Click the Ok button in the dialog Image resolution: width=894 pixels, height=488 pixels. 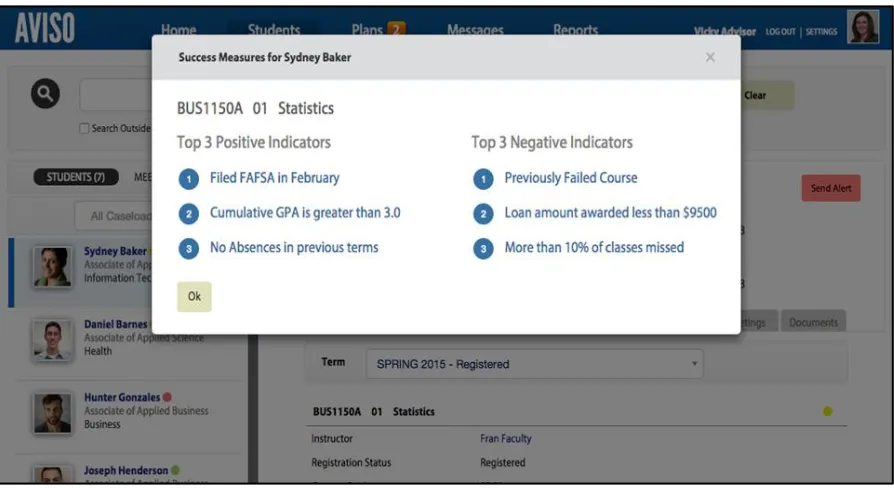click(194, 296)
